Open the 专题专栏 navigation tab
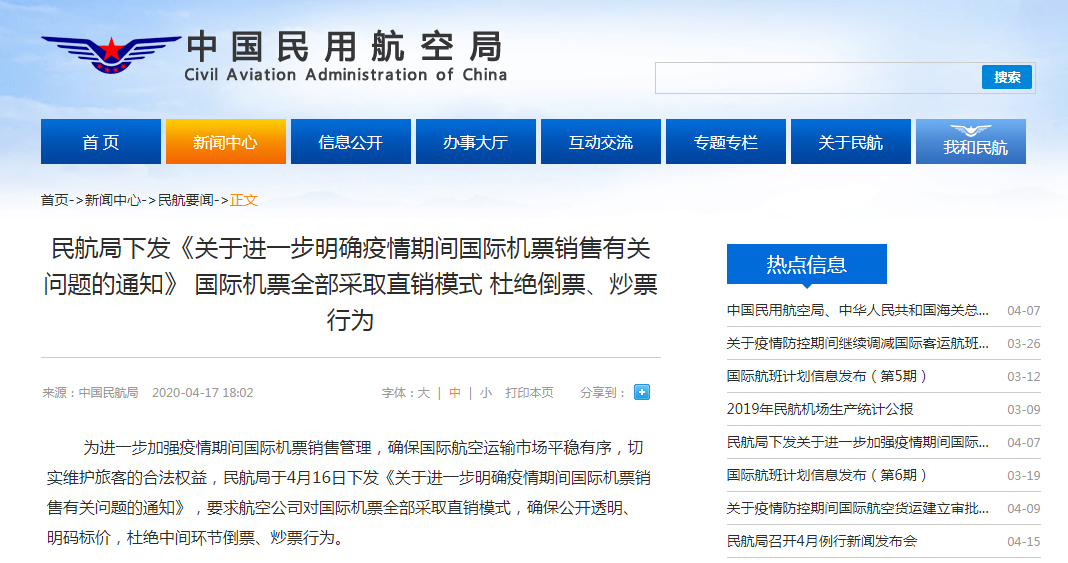This screenshot has width=1068, height=563. [725, 142]
